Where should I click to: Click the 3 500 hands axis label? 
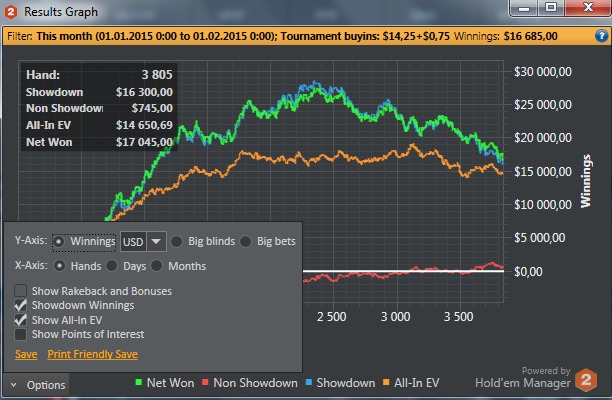click(x=459, y=316)
